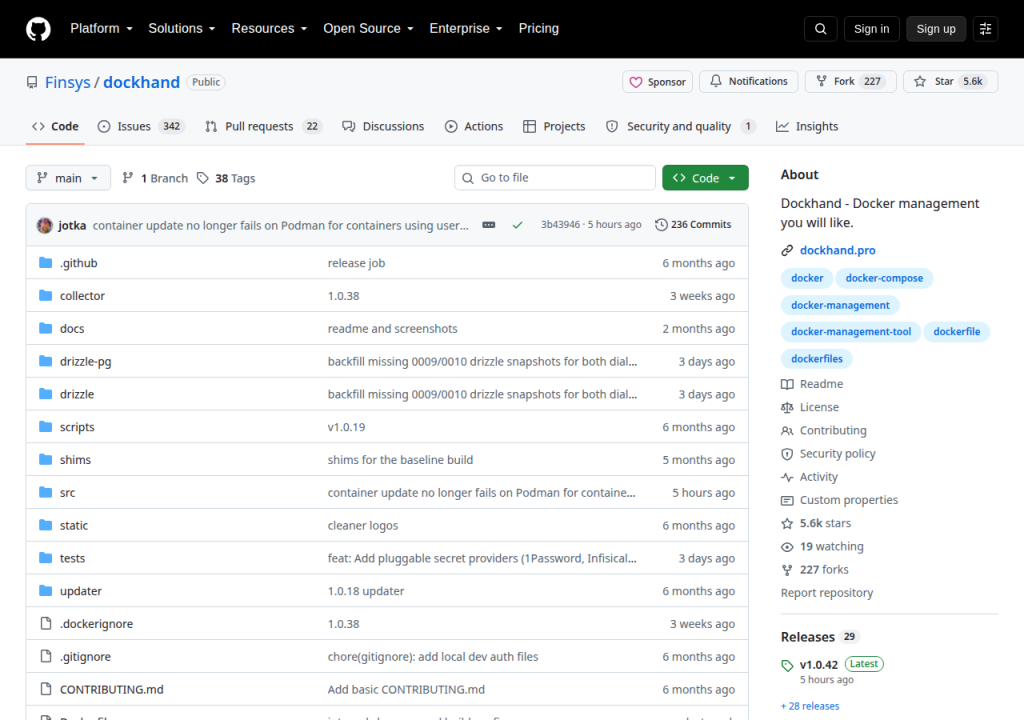The image size is (1024, 720).
Task: Fork the repository with the Fork button
Action: pos(850,81)
